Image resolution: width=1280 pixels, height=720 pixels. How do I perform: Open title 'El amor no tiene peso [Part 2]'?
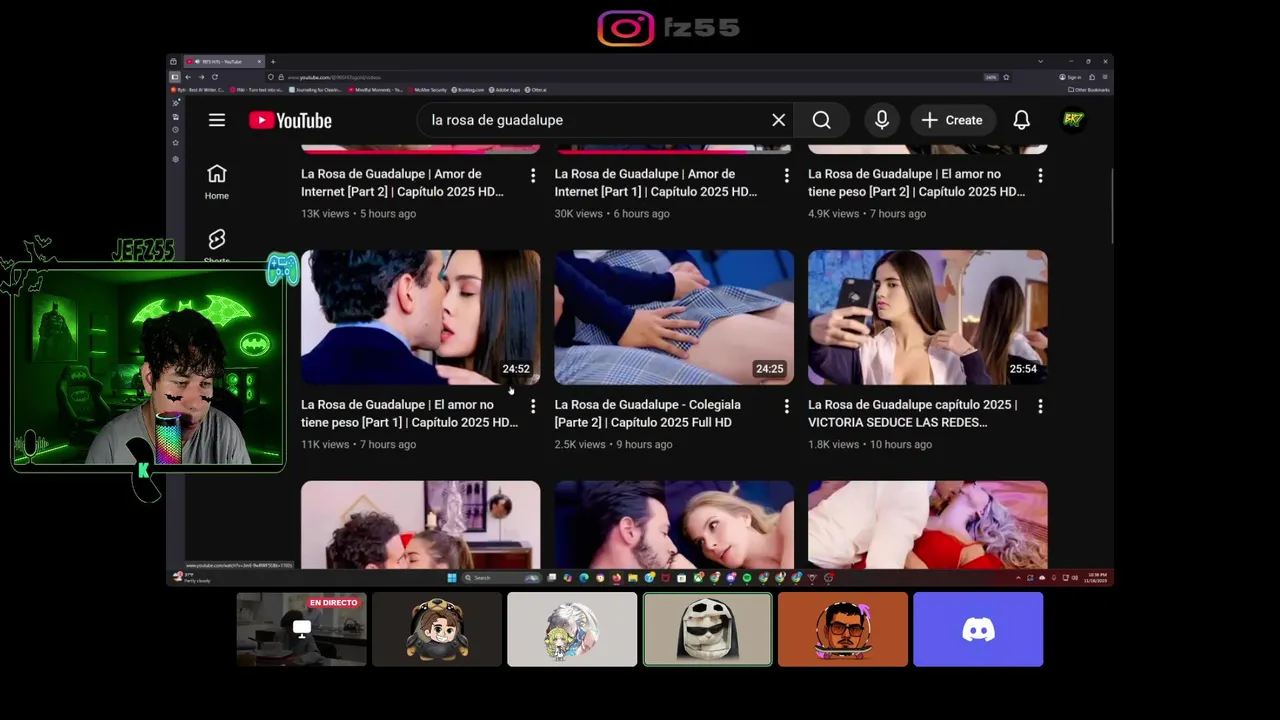click(x=916, y=183)
